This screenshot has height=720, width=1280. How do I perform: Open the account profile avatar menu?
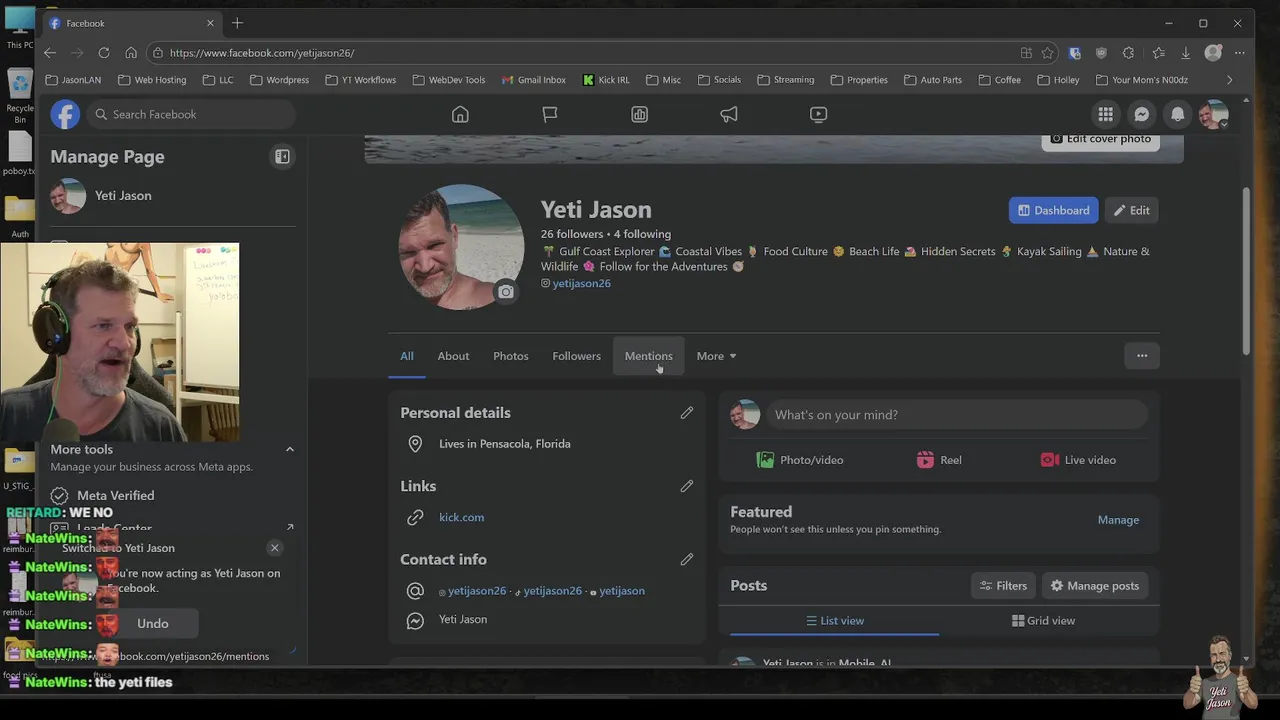point(1213,114)
